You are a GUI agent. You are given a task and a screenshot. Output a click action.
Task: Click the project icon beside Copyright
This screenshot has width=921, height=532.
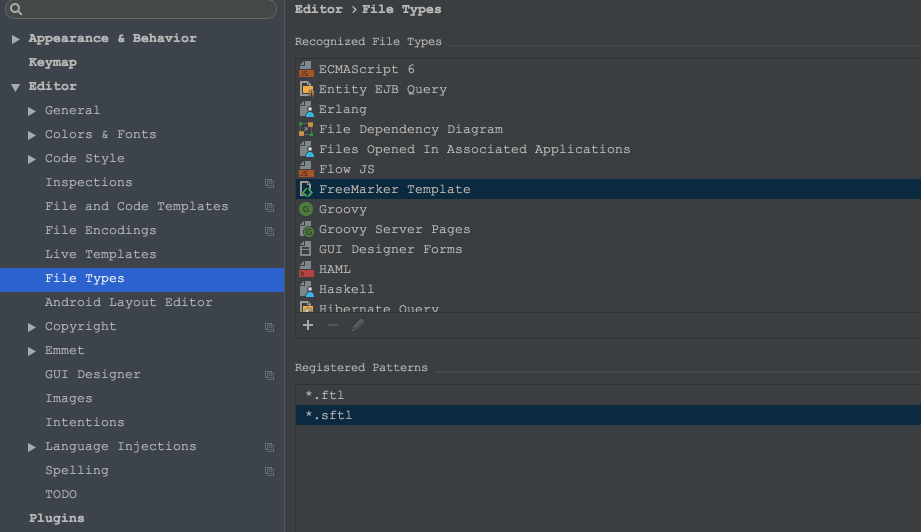[269, 328]
